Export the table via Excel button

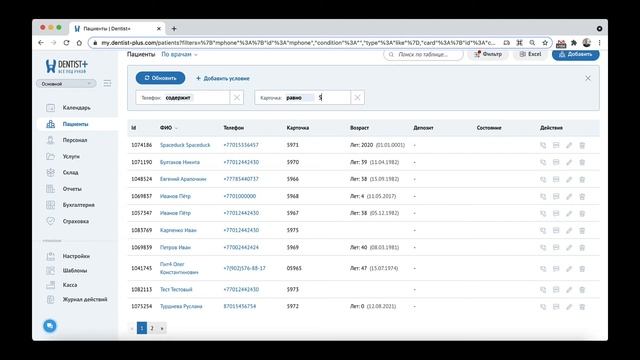click(x=531, y=54)
